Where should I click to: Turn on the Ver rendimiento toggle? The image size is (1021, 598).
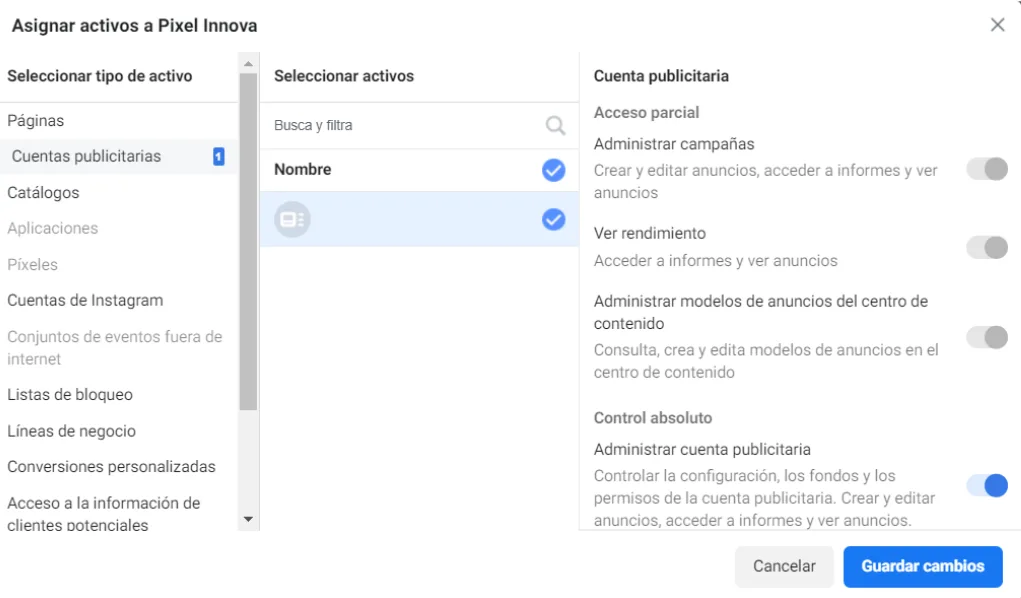(986, 247)
